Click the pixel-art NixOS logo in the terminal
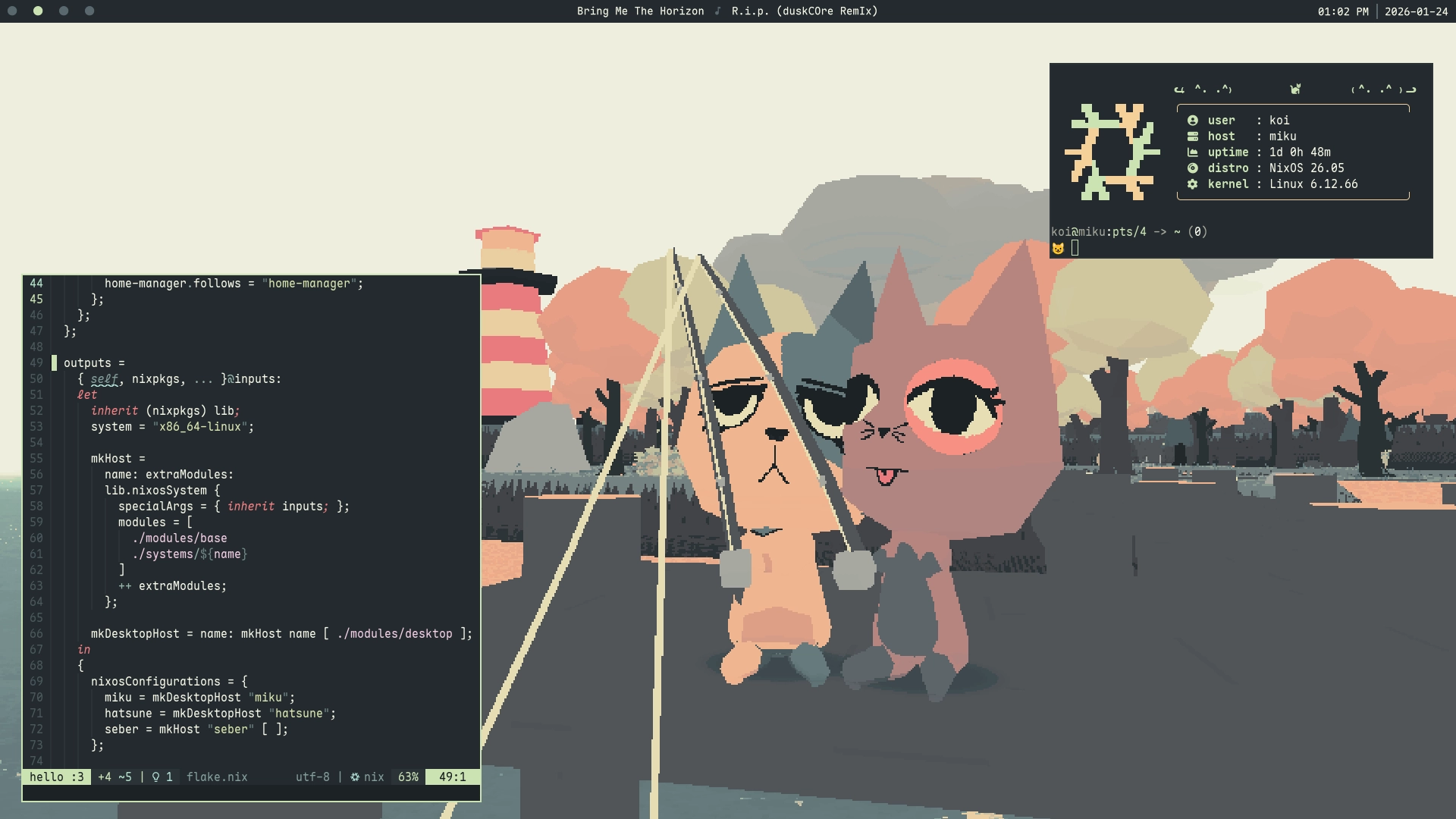Viewport: 1456px width, 819px height. pos(1111,152)
